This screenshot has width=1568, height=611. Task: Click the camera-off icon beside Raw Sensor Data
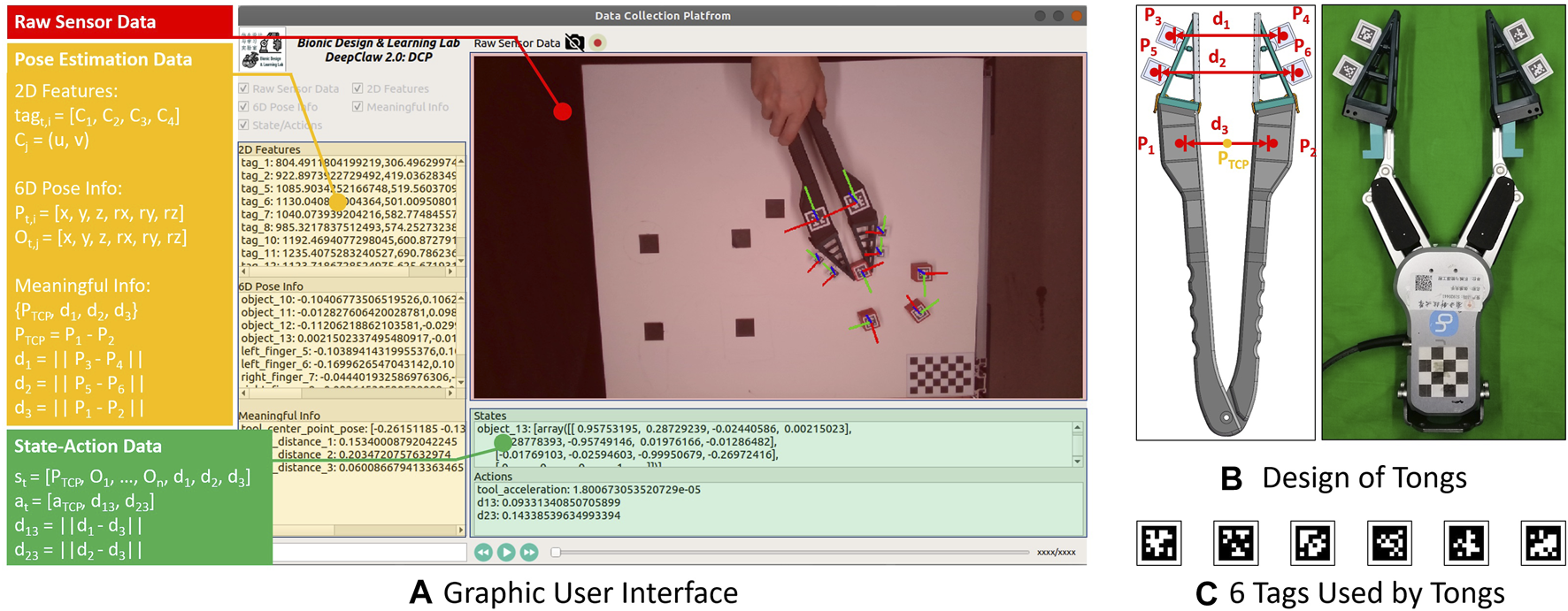click(574, 42)
